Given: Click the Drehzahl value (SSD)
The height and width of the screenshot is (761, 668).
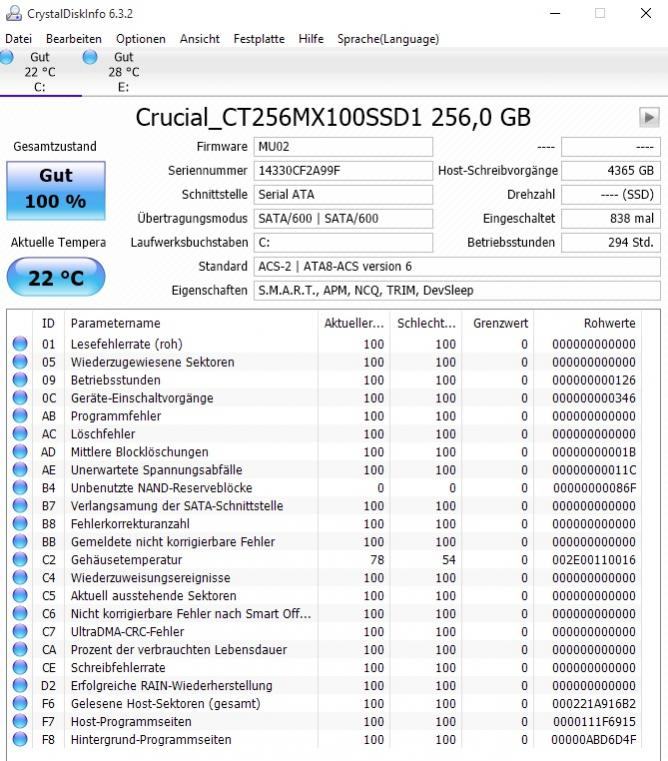Looking at the screenshot, I should 611,195.
